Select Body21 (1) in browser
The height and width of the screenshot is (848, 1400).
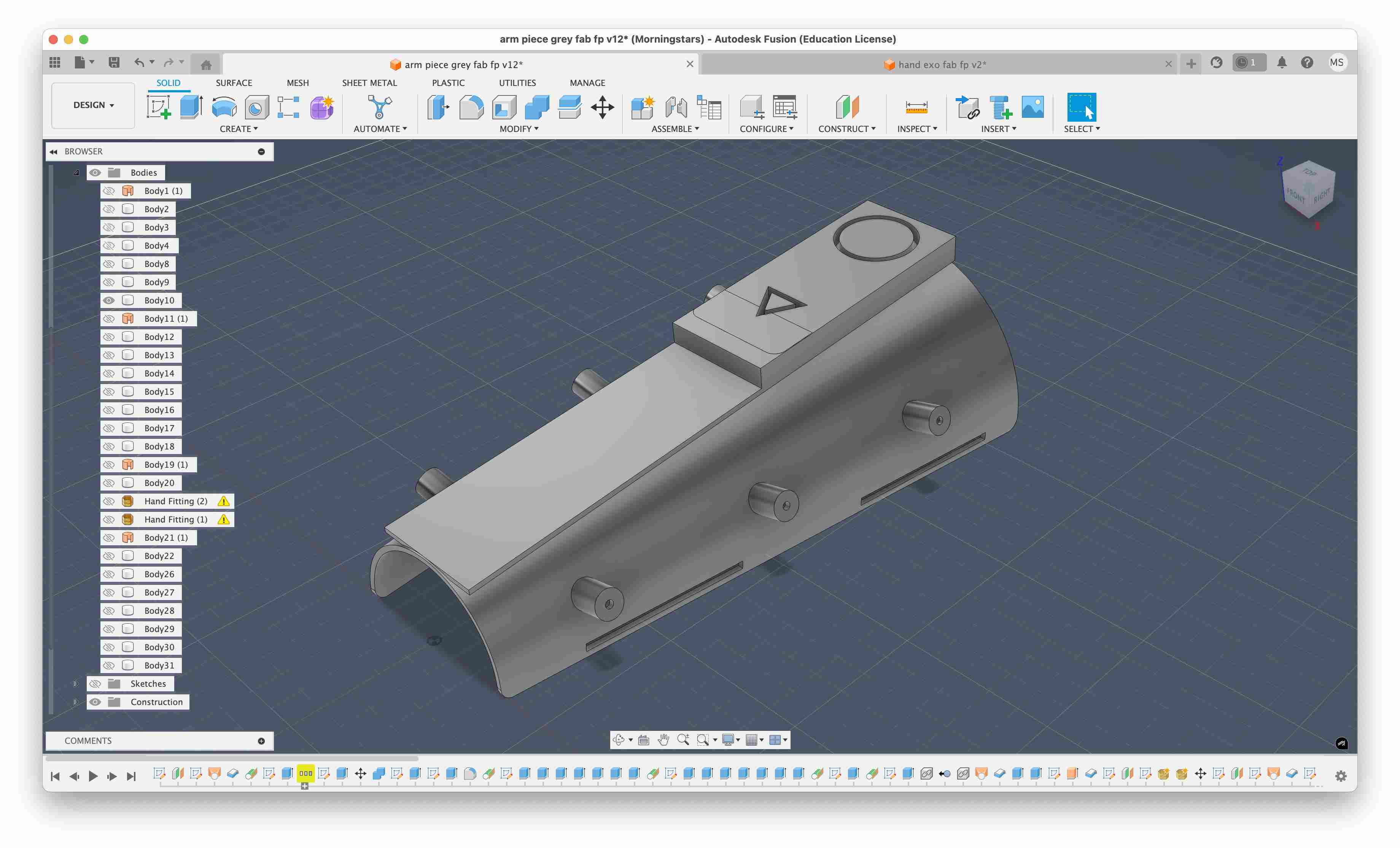[x=166, y=537]
